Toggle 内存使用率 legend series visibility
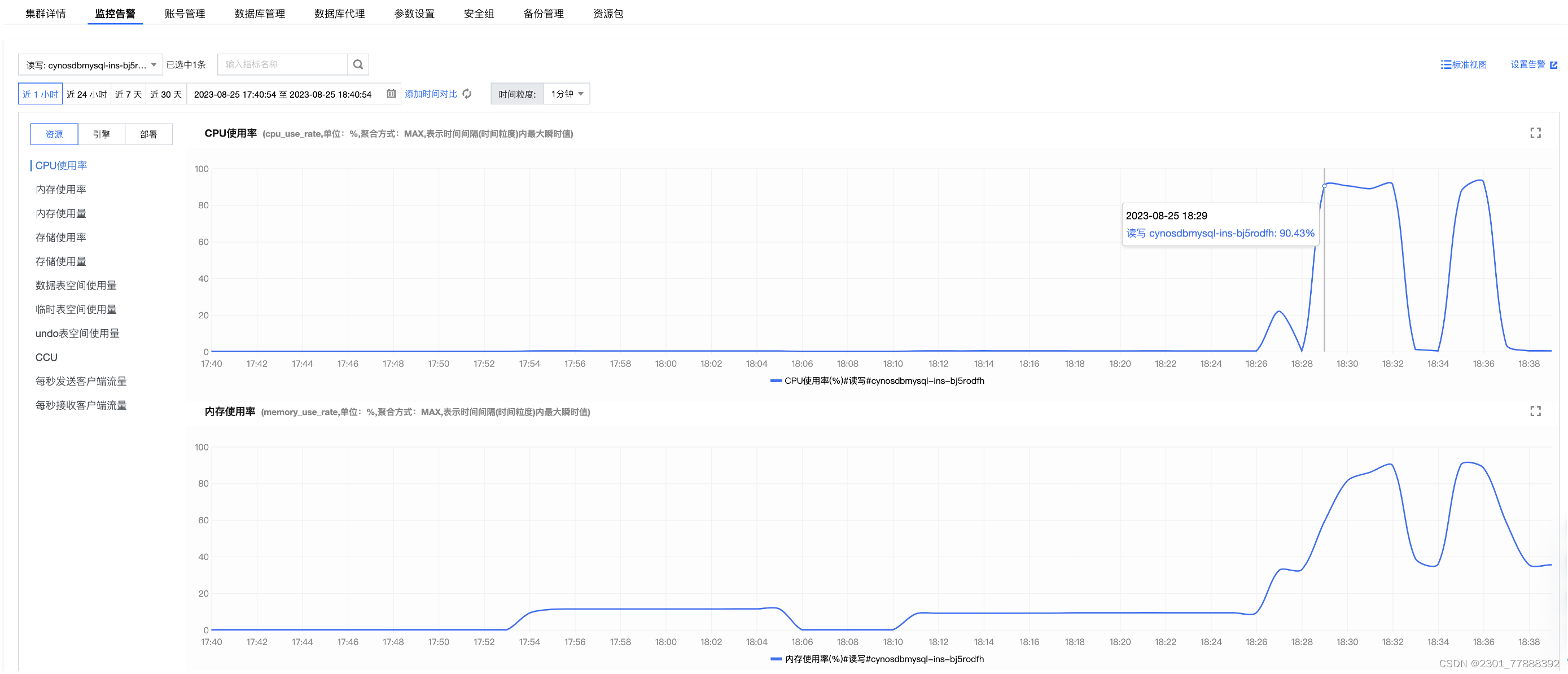1568x674 pixels. (877, 659)
